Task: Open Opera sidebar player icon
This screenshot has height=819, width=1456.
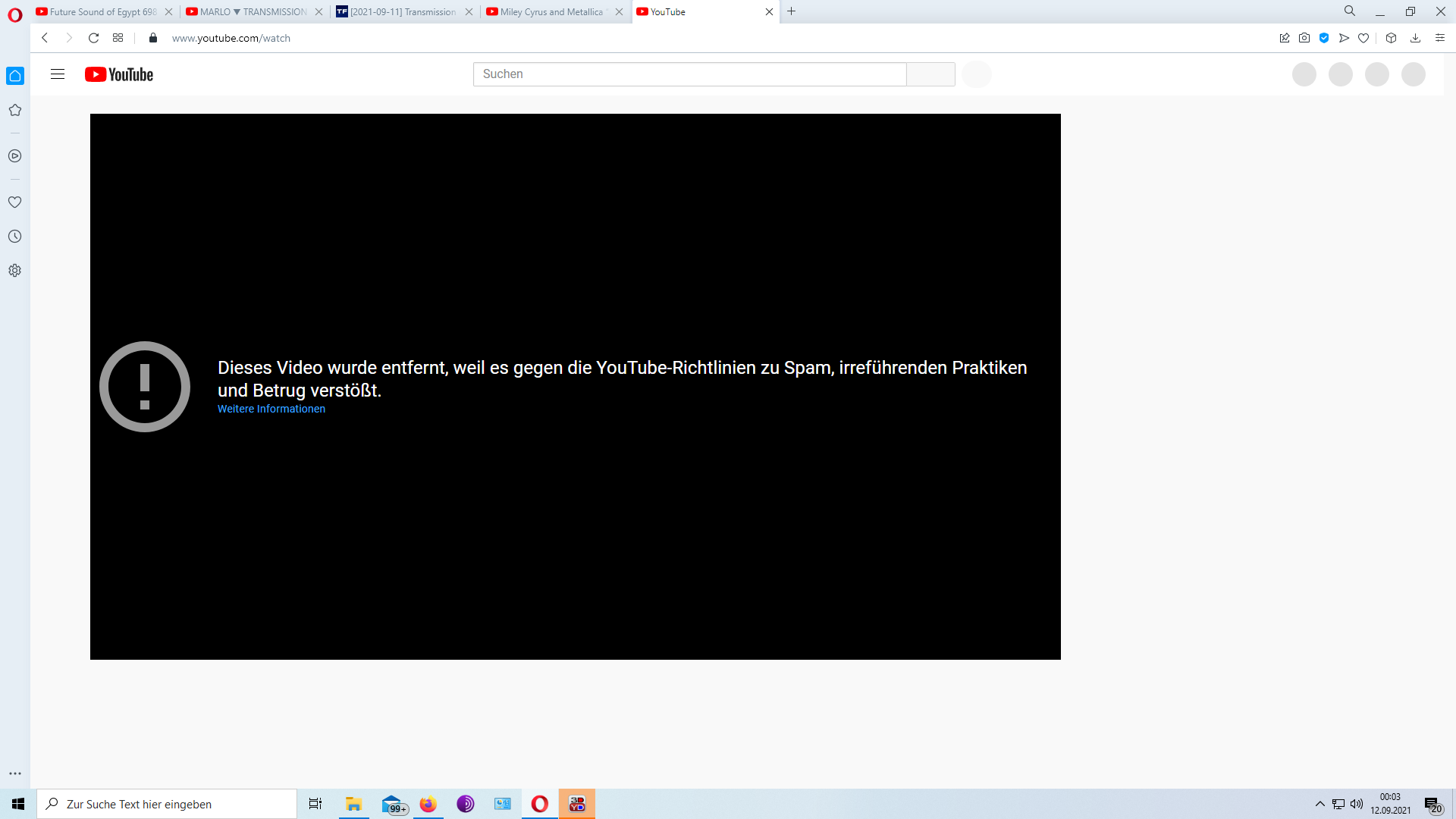Action: tap(14, 156)
